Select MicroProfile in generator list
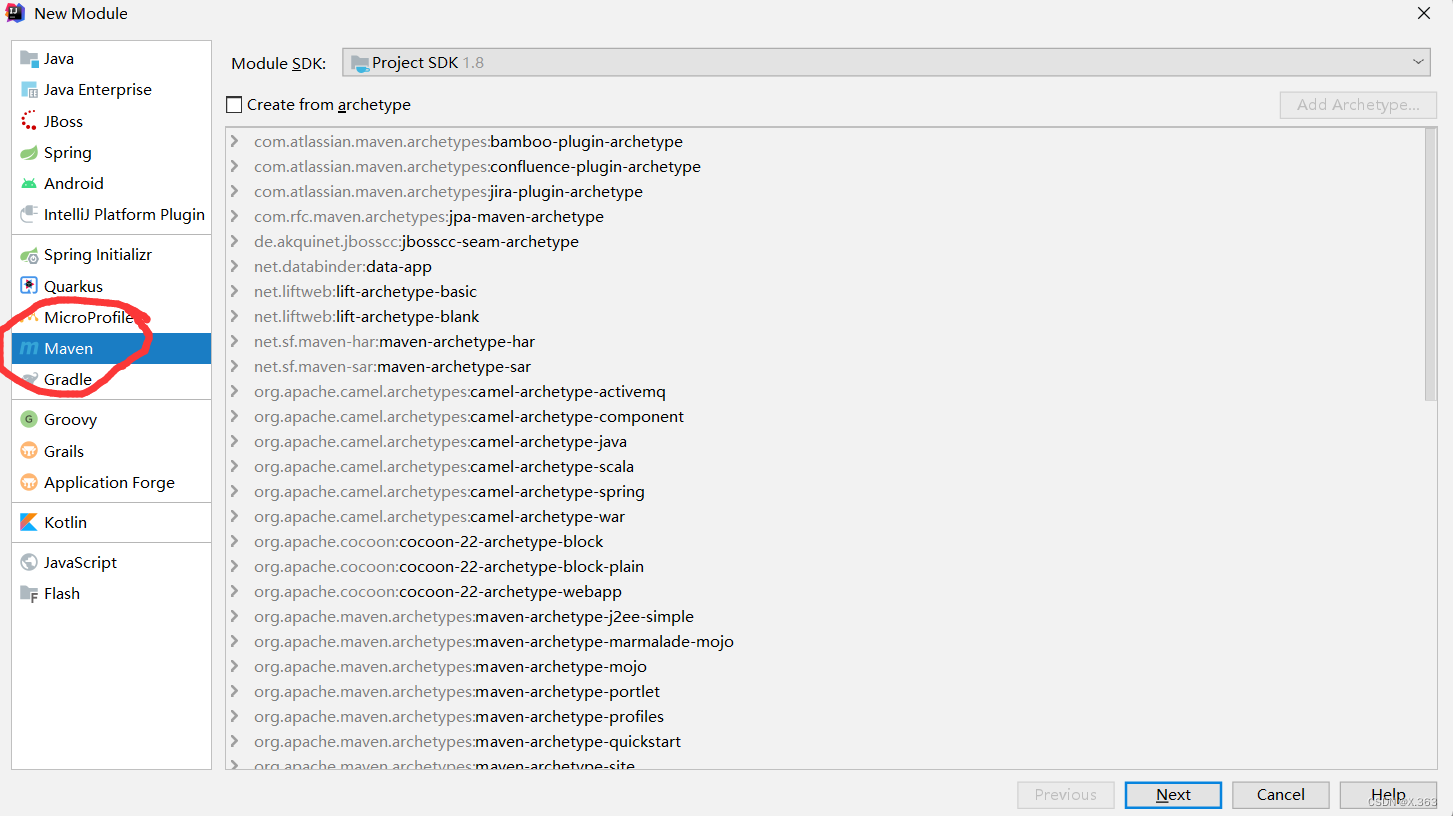Image resolution: width=1453 pixels, height=816 pixels. [111, 317]
